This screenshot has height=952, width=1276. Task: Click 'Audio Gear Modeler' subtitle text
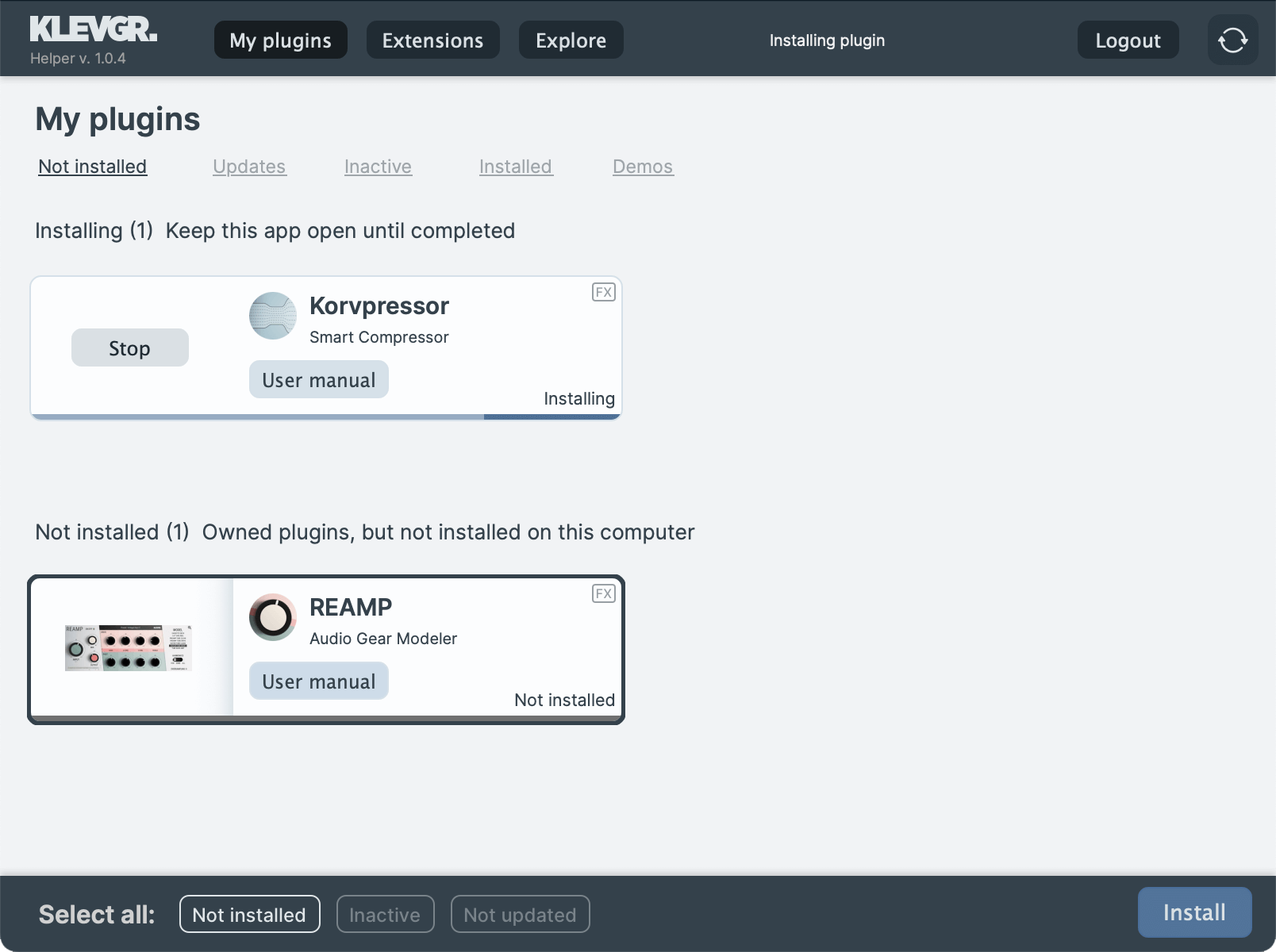tap(383, 639)
